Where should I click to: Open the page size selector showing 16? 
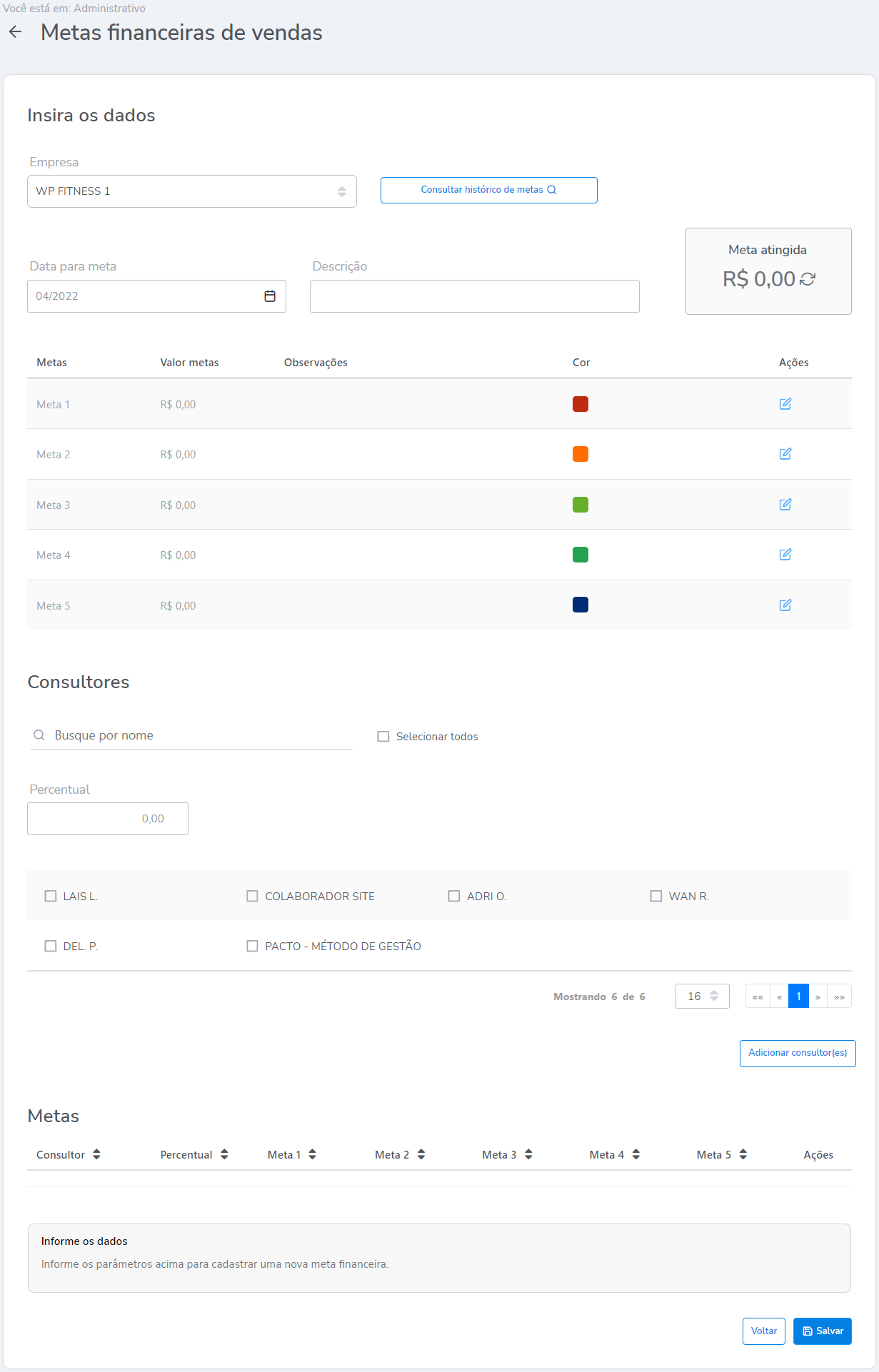point(702,997)
